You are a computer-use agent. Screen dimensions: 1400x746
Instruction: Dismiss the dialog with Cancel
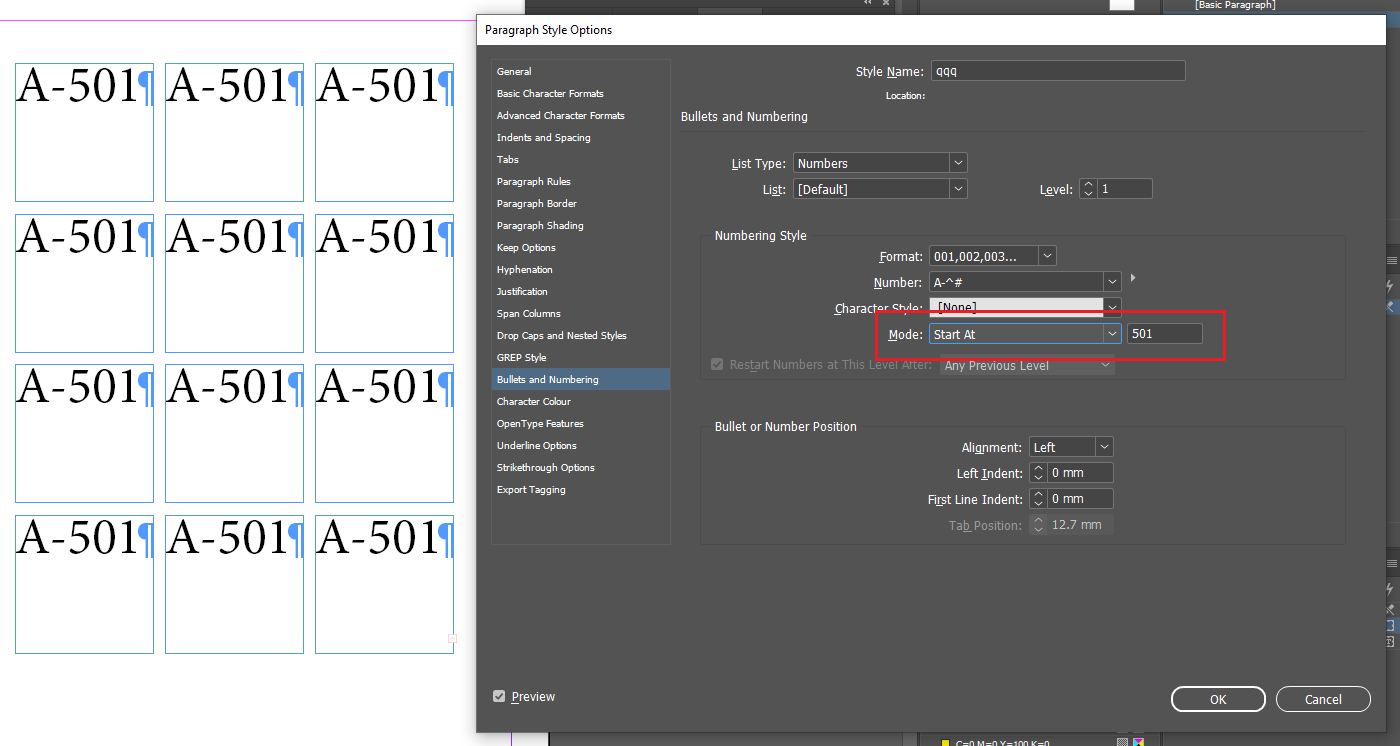click(x=1323, y=699)
